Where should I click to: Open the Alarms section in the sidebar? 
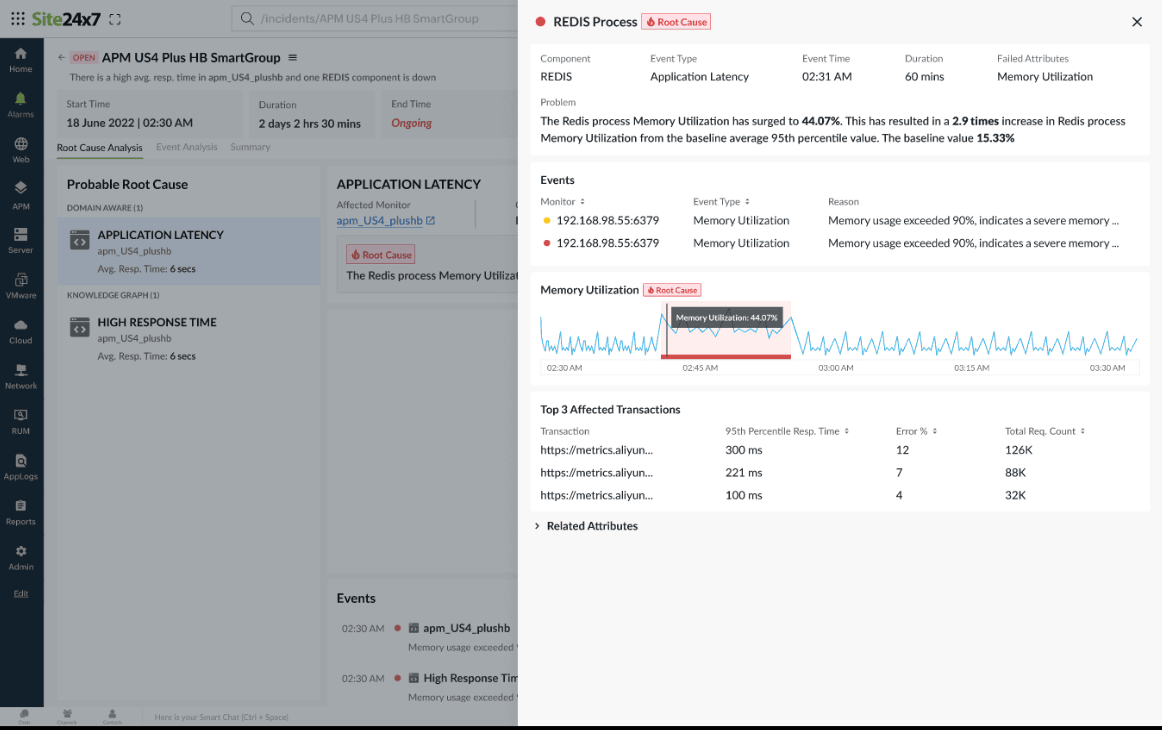pyautogui.click(x=21, y=104)
